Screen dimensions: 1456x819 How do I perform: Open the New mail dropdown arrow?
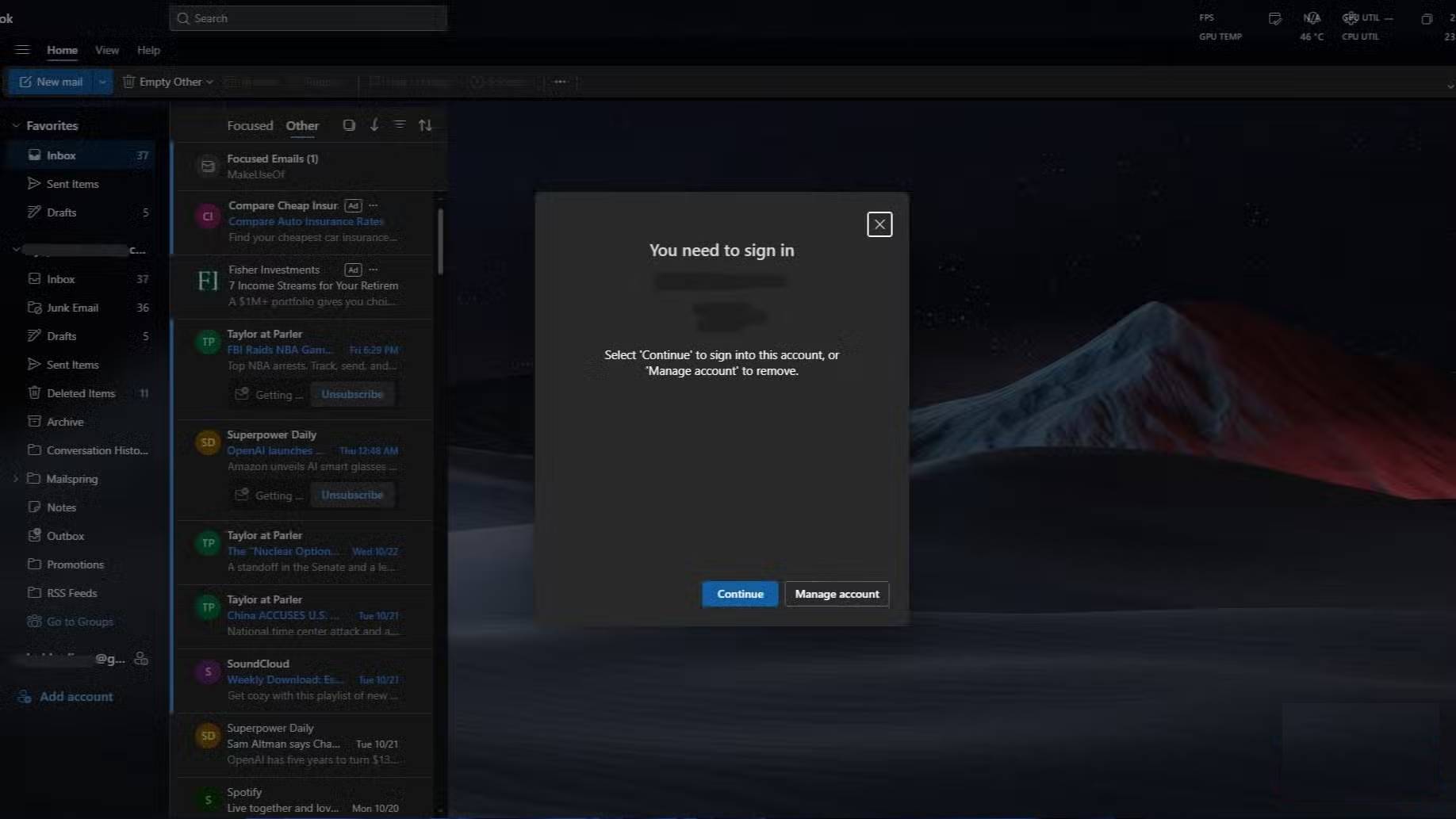pos(102,82)
